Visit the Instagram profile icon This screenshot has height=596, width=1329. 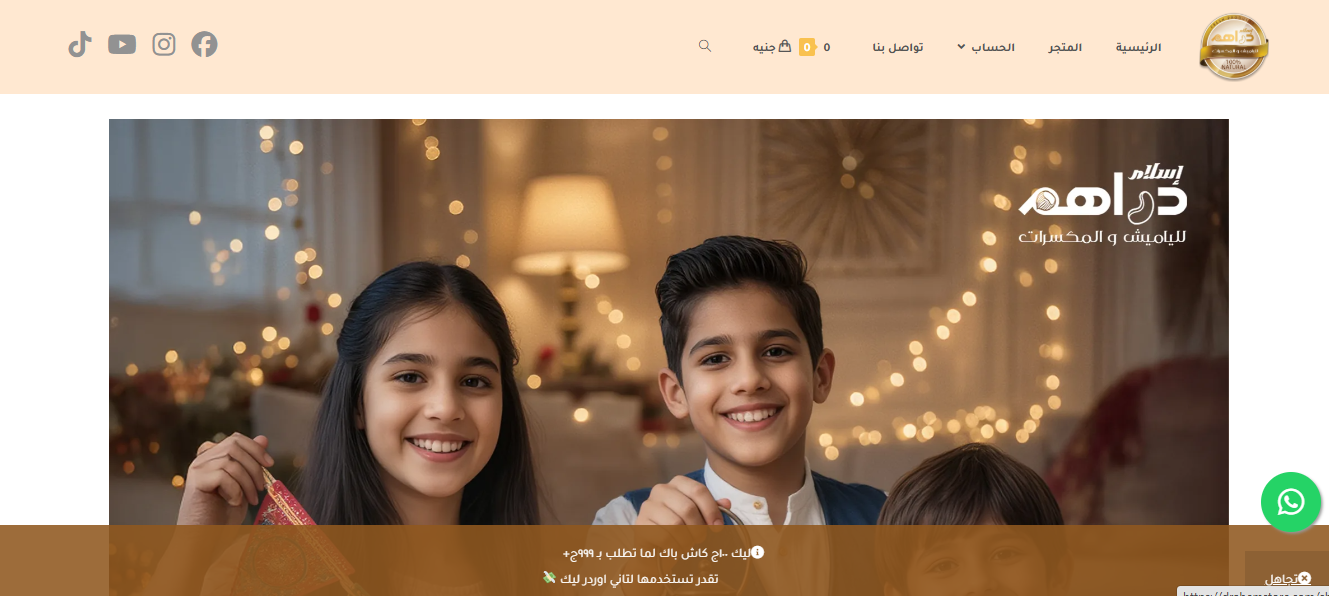point(164,45)
